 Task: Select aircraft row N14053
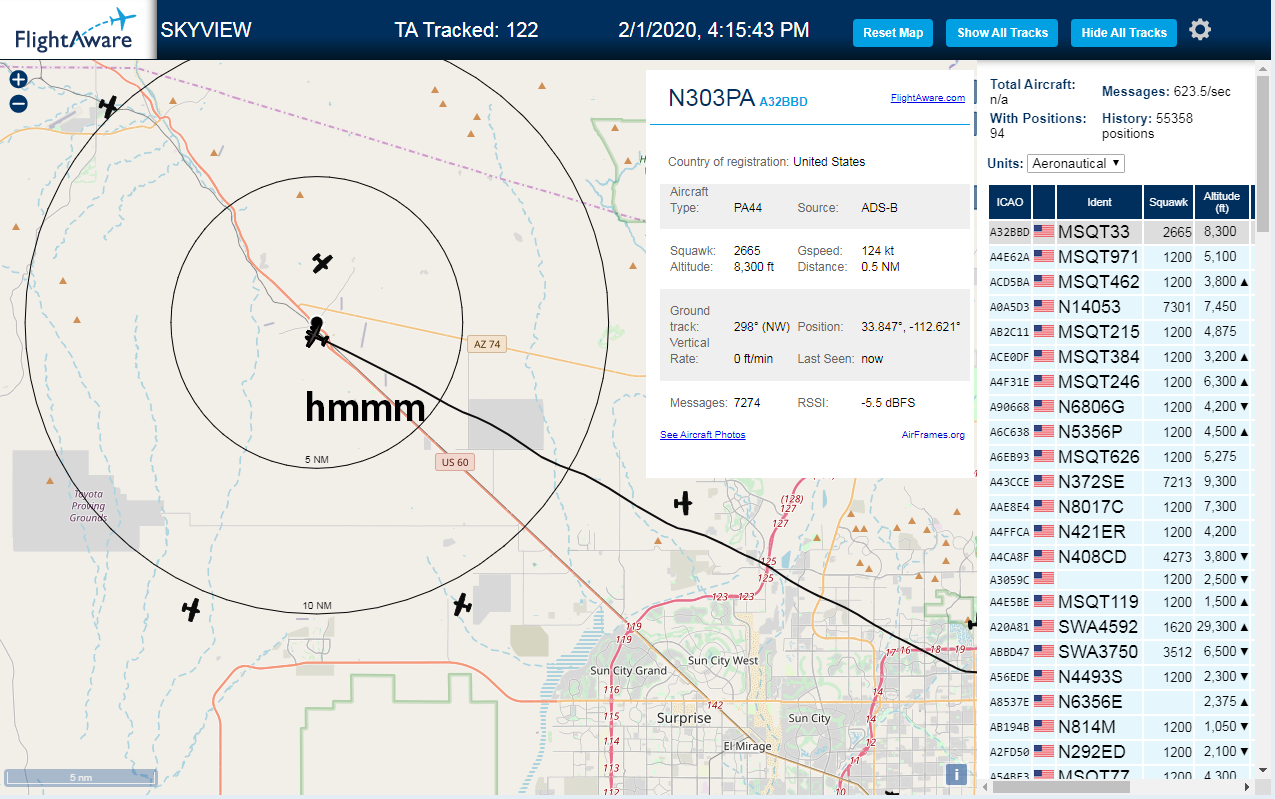[x=1120, y=307]
